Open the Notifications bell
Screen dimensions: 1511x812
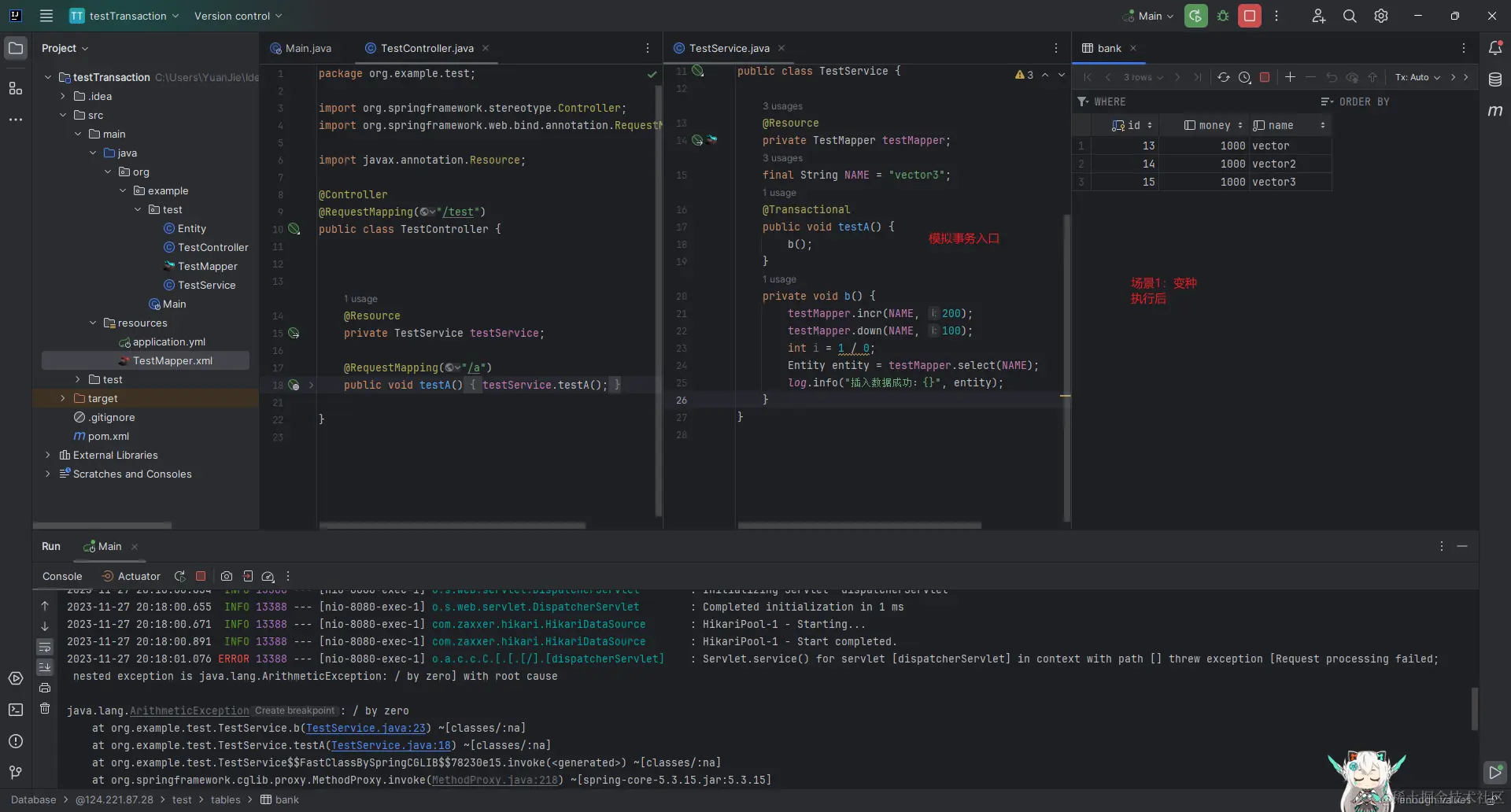point(1495,48)
